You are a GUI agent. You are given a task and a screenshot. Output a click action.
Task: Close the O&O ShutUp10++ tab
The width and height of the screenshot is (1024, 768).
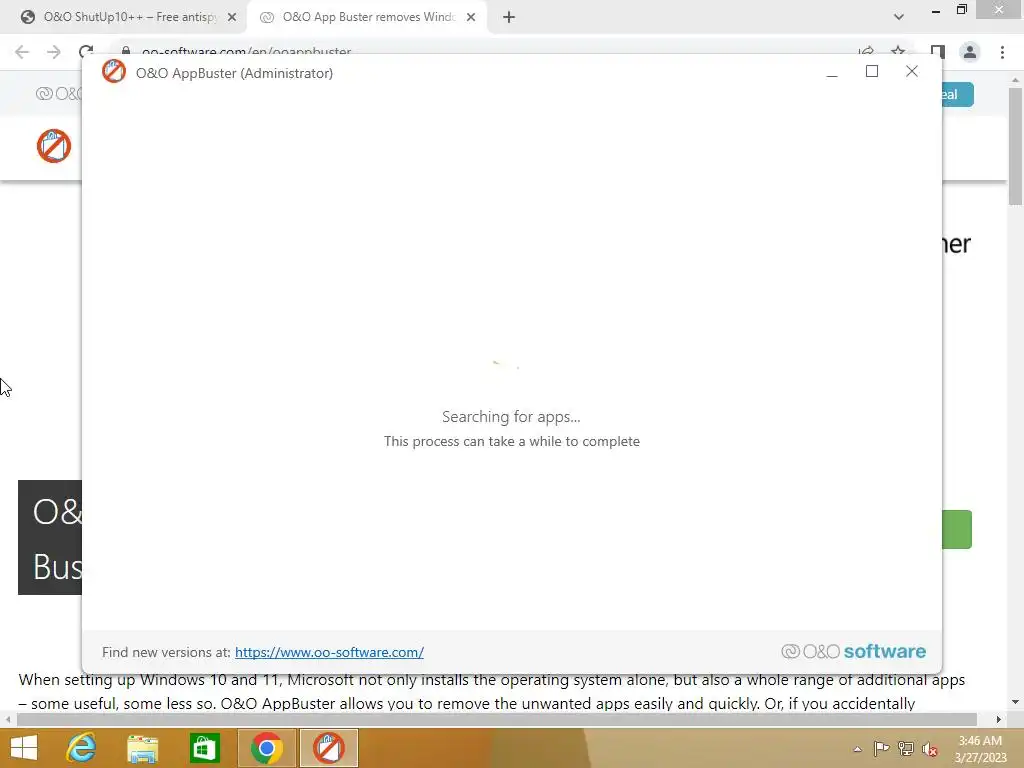pos(232,17)
